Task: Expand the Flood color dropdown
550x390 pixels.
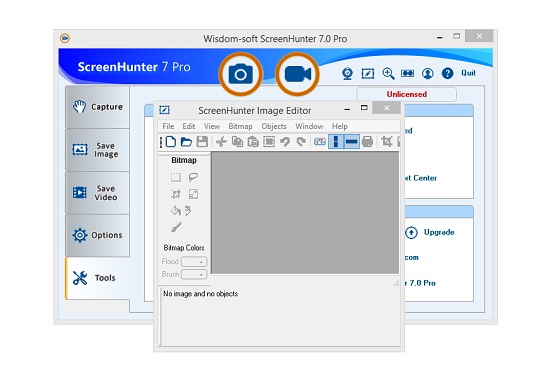Action: click(194, 262)
